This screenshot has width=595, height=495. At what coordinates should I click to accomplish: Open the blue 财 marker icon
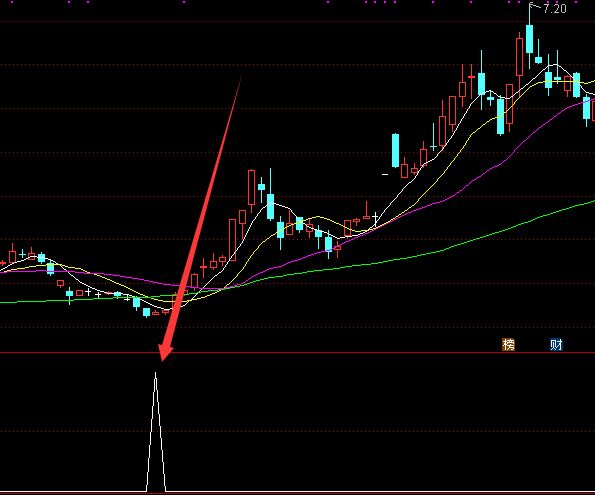pos(556,345)
